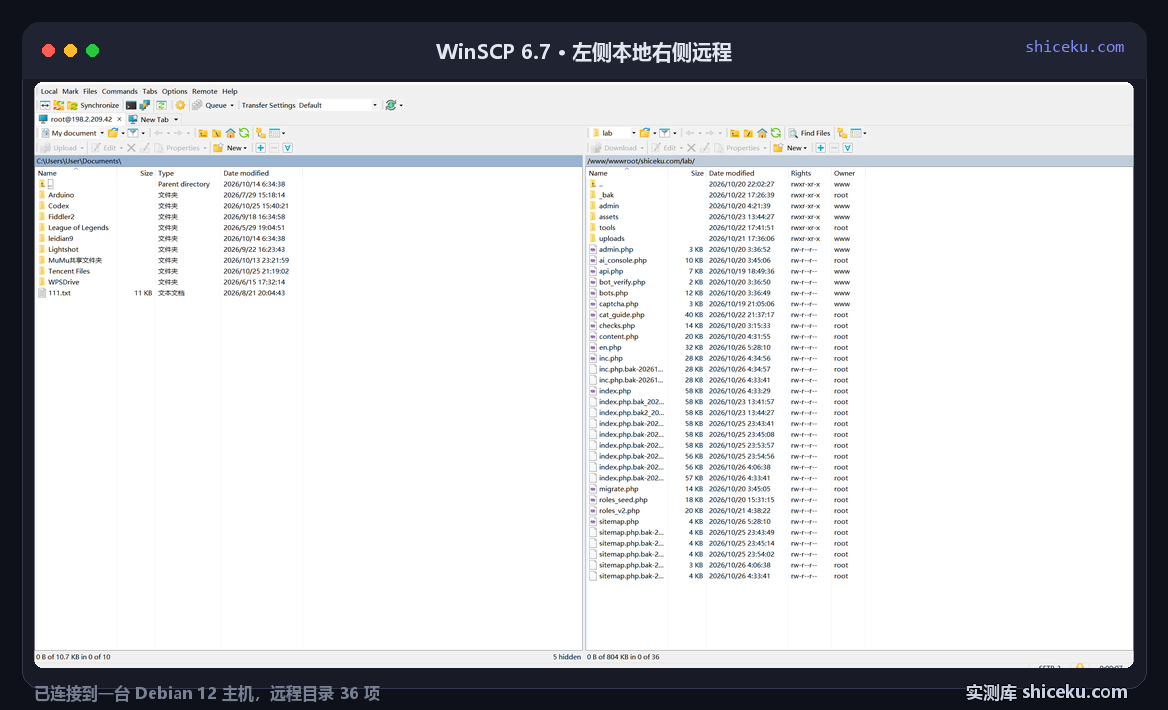
Task: Open the Remote menu
Action: click(205, 91)
